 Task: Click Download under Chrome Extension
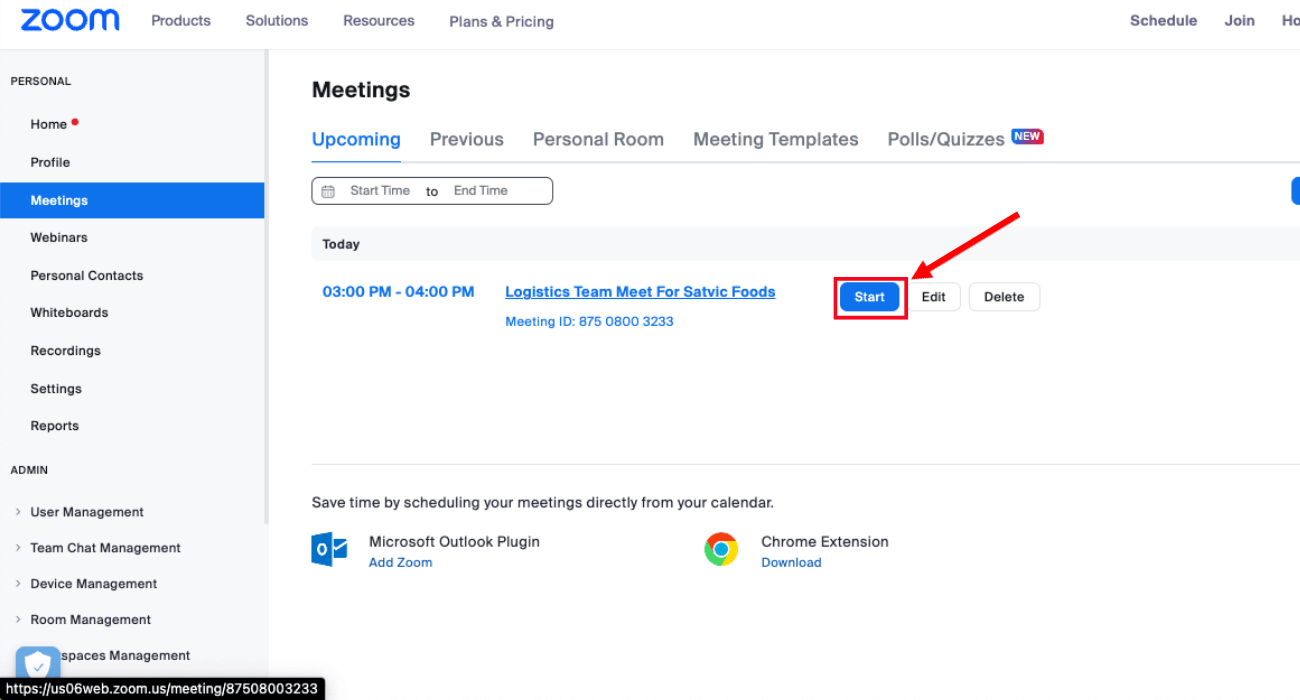point(791,563)
